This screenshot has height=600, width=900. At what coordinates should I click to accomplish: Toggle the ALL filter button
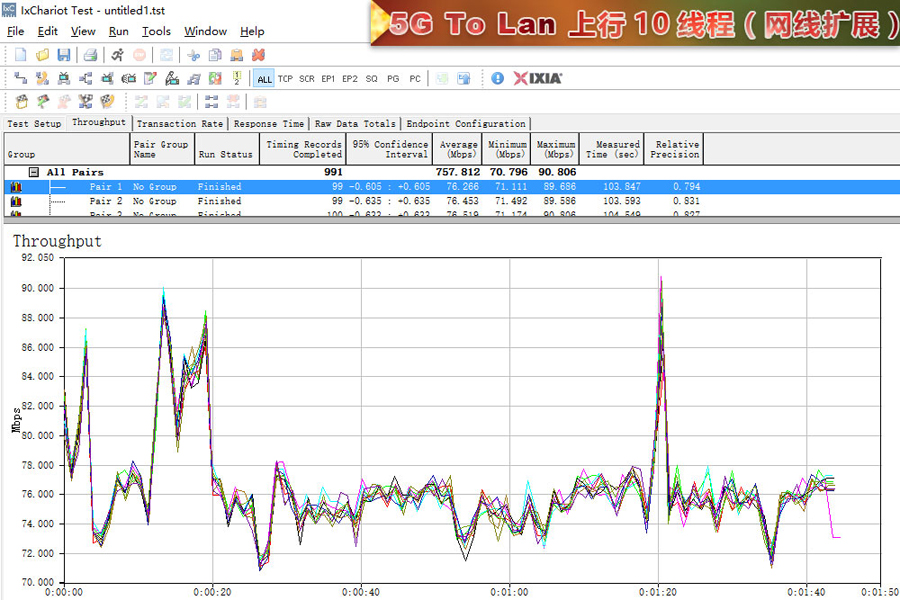(264, 79)
